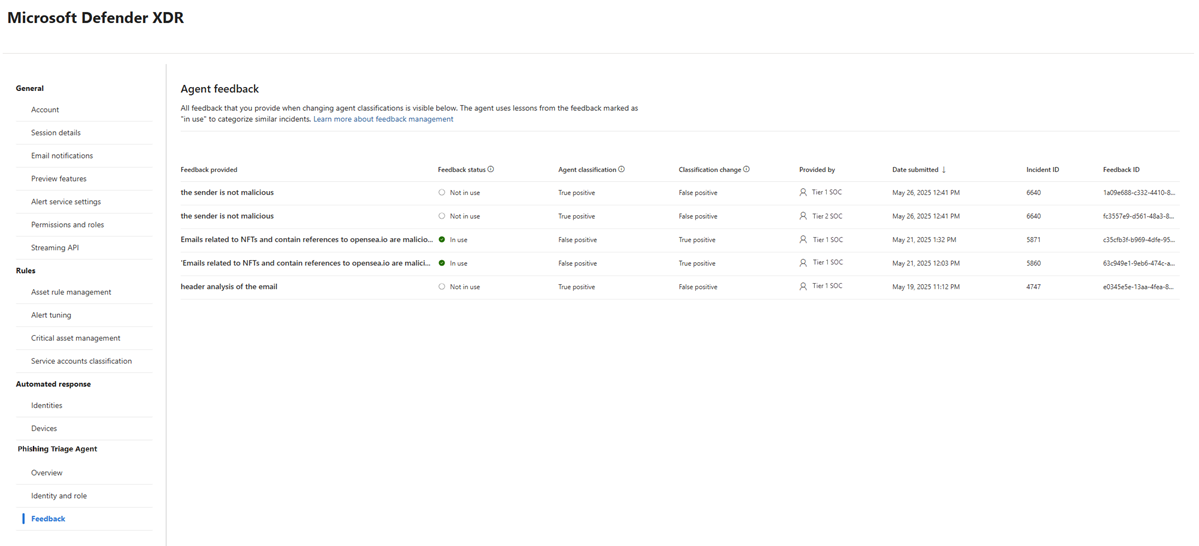
Task: Click green In use status icon for incident 5860
Action: pyautogui.click(x=441, y=262)
